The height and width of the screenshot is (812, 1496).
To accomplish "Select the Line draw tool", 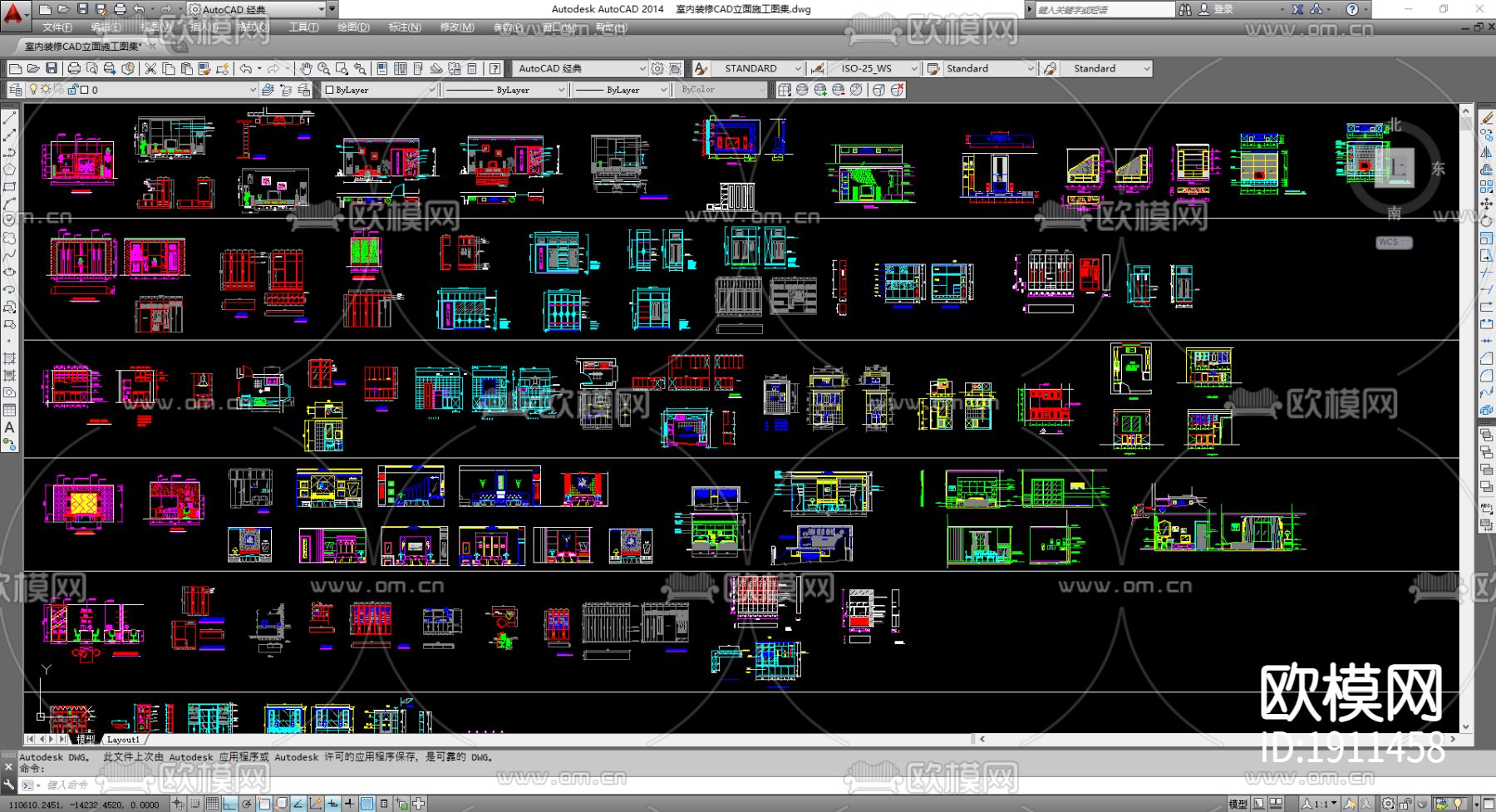I will click(x=9, y=118).
